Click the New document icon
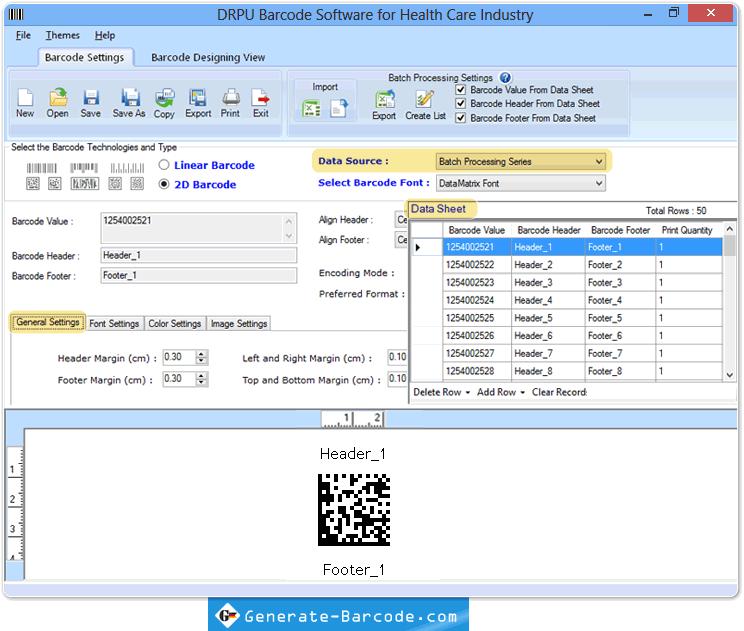Screen dimensions: 744x631 tap(25, 97)
